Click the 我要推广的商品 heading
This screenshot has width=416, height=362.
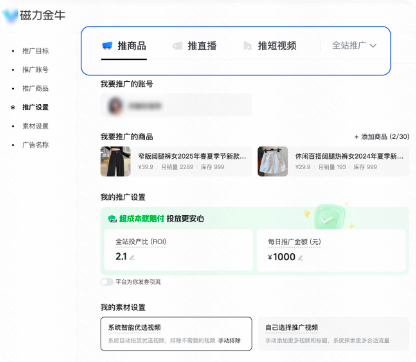(127, 137)
